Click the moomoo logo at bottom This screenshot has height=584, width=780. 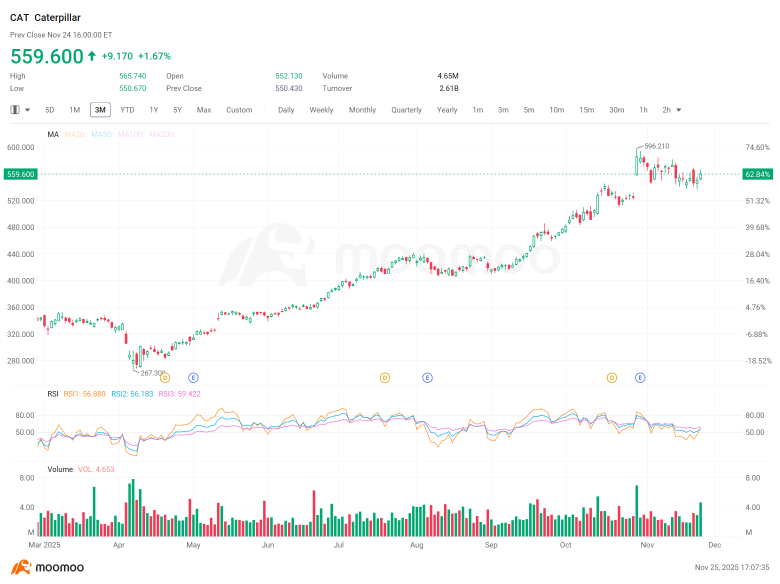48,567
